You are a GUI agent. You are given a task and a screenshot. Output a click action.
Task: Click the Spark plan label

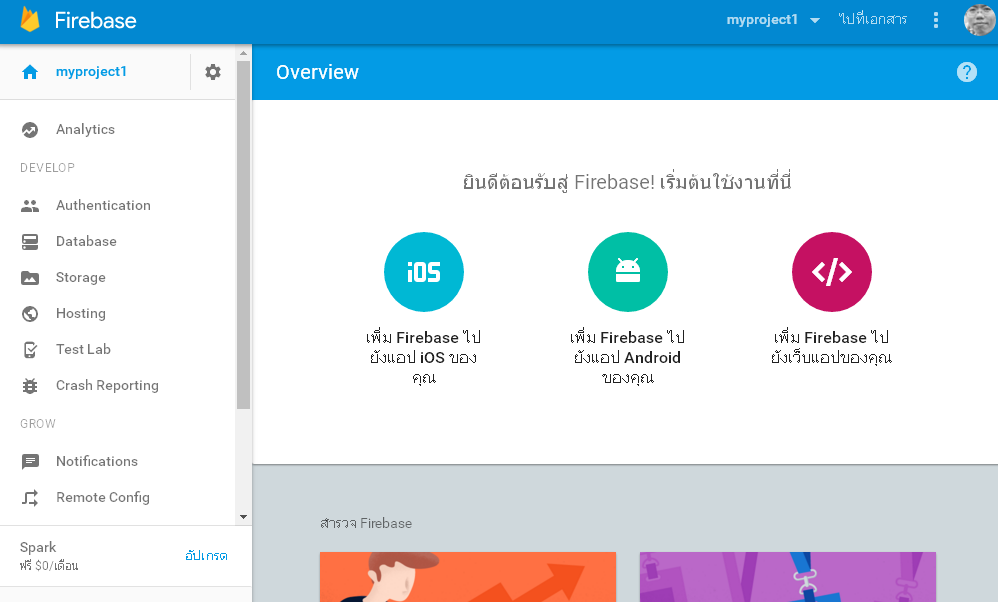pos(38,547)
